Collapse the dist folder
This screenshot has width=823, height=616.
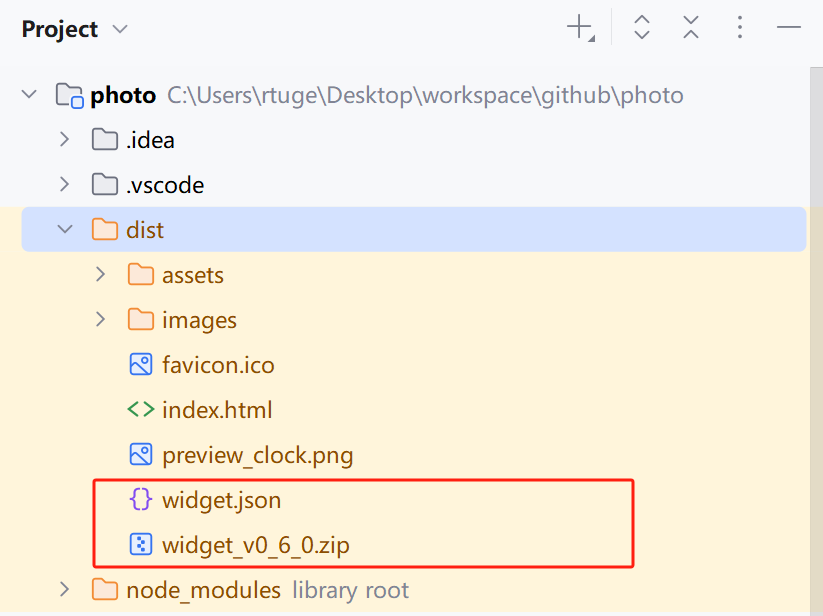click(x=65, y=229)
